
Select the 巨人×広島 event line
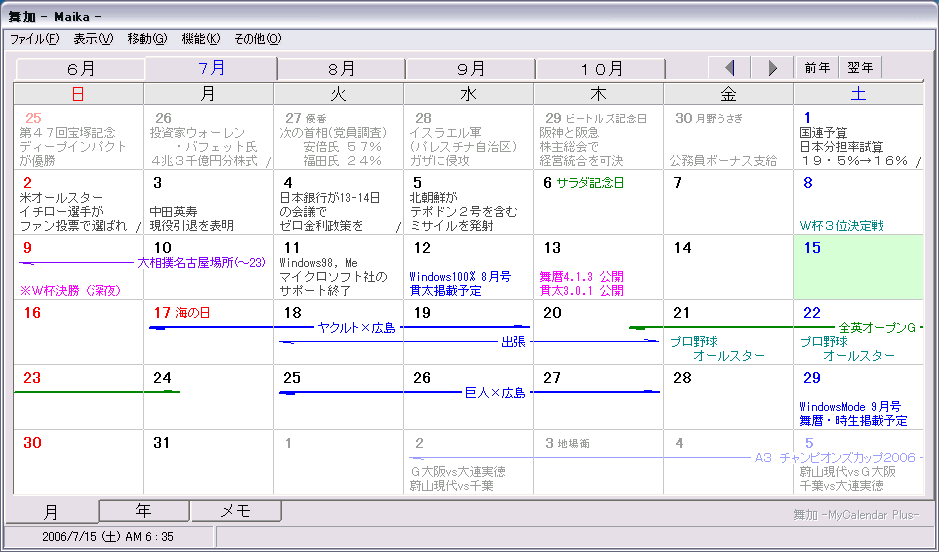[495, 394]
